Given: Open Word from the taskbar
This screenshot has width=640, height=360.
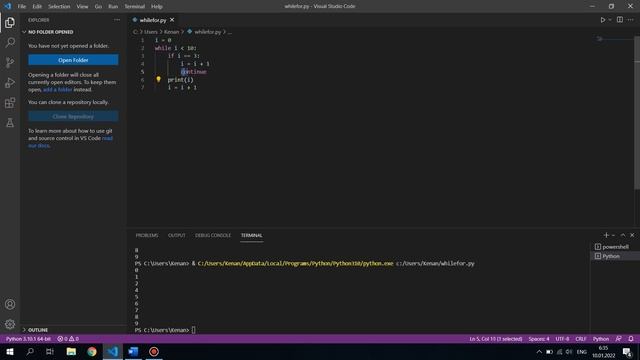Looking at the screenshot, I should [x=133, y=351].
